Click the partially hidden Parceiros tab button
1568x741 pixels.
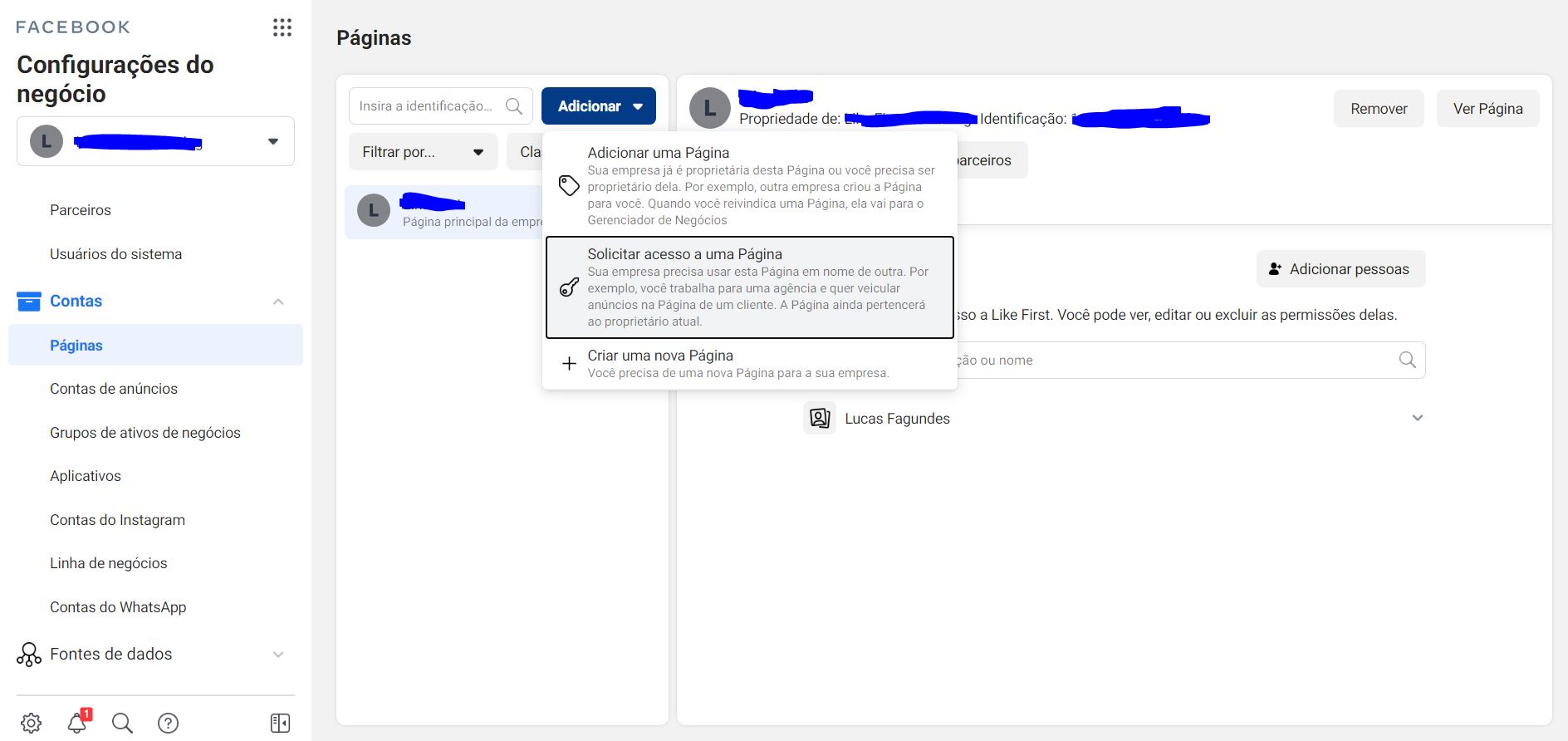pos(992,160)
